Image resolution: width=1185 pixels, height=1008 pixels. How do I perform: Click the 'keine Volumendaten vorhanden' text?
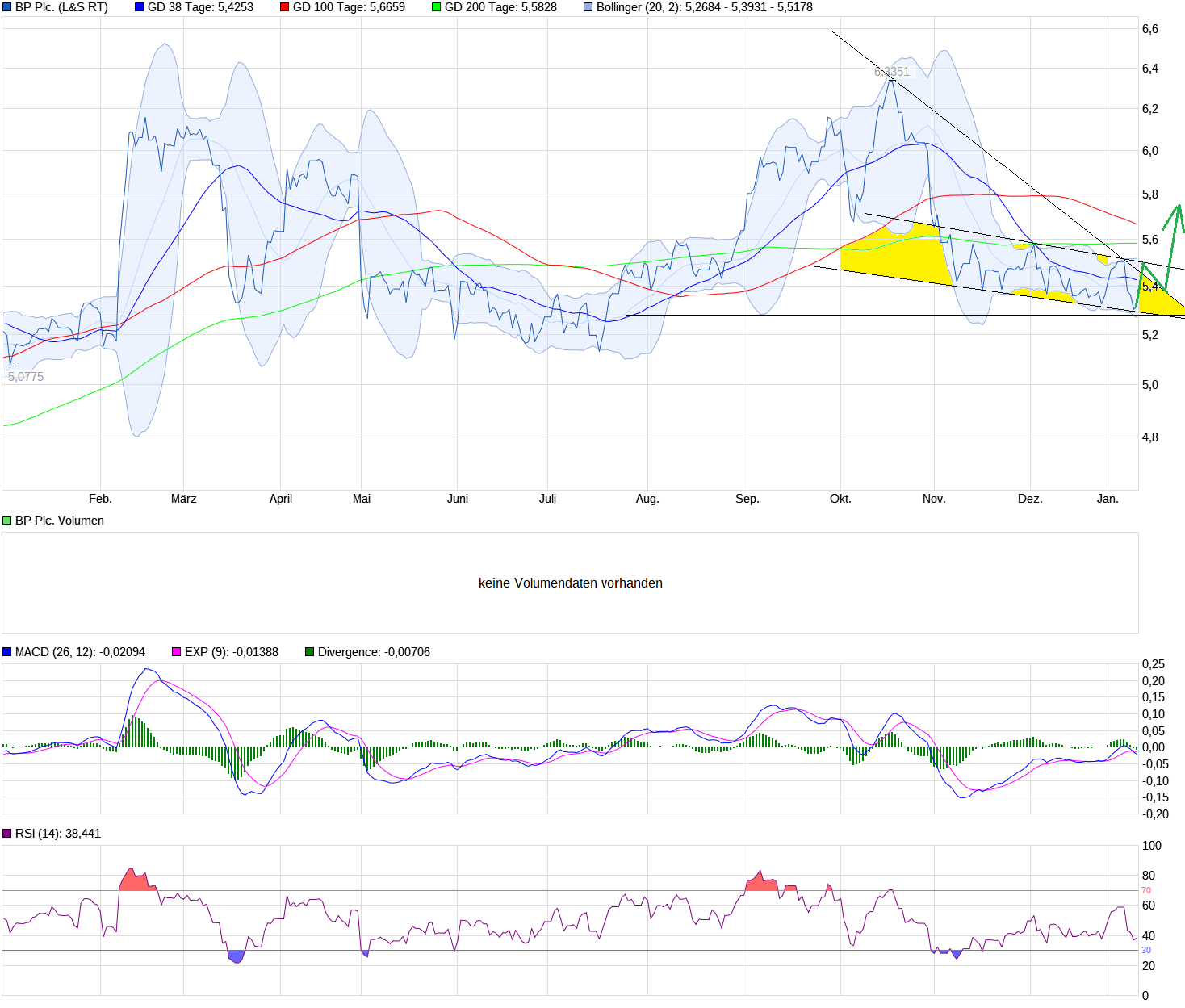point(572,582)
